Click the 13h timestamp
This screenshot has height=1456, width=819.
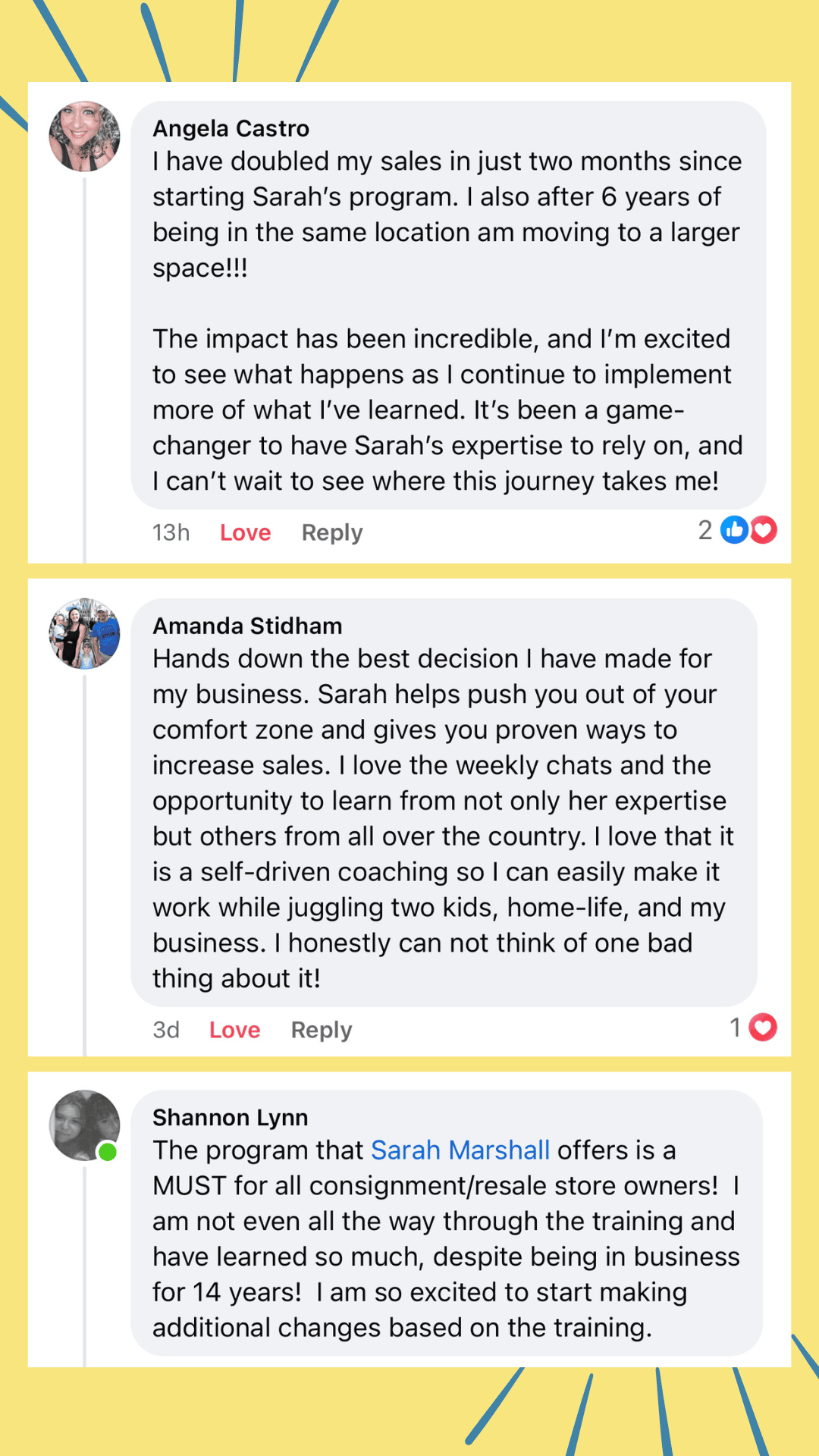point(171,532)
